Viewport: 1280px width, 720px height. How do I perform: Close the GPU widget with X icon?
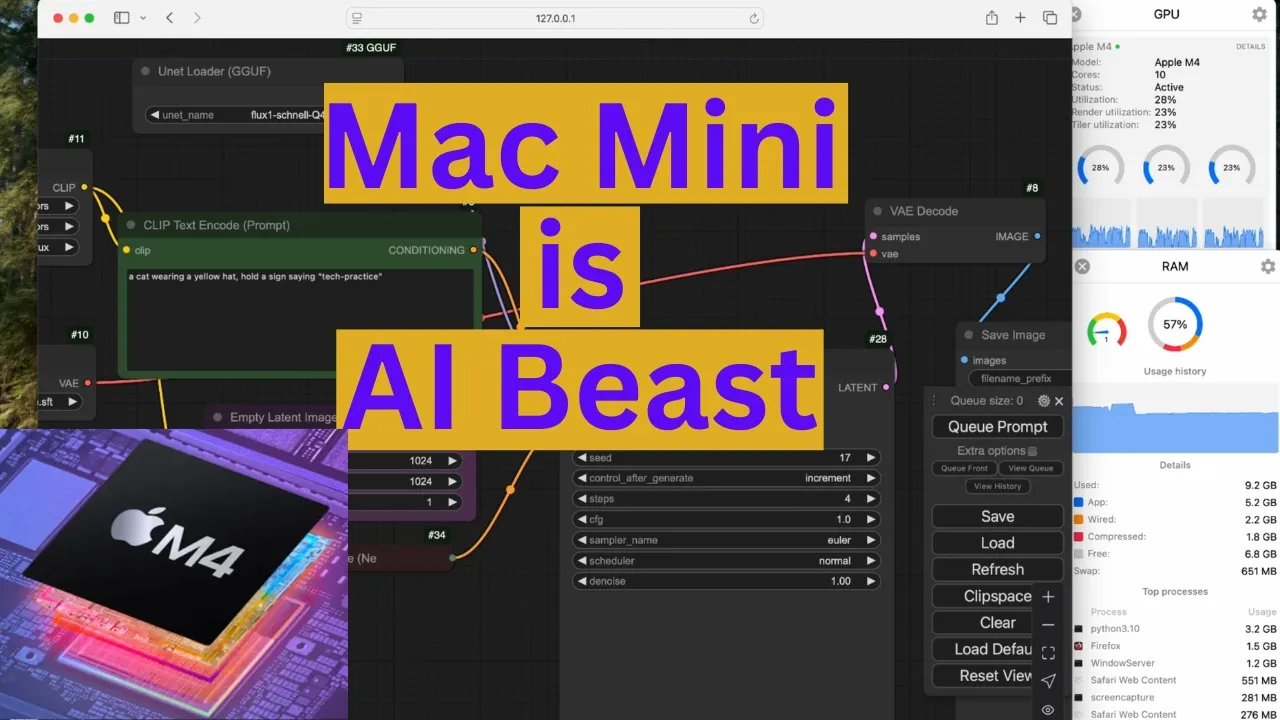click(x=1076, y=14)
